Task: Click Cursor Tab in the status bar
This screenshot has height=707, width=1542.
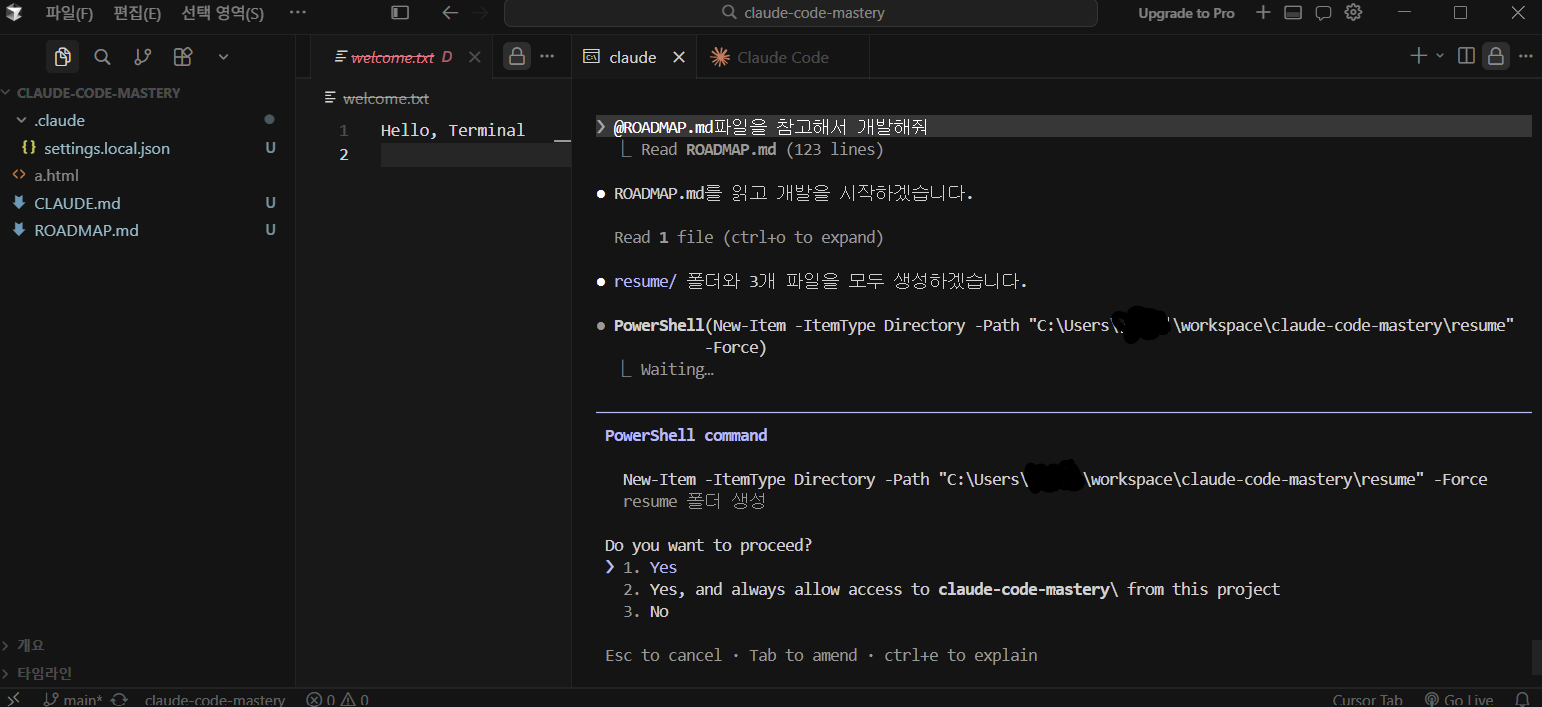Action: pos(1367,699)
